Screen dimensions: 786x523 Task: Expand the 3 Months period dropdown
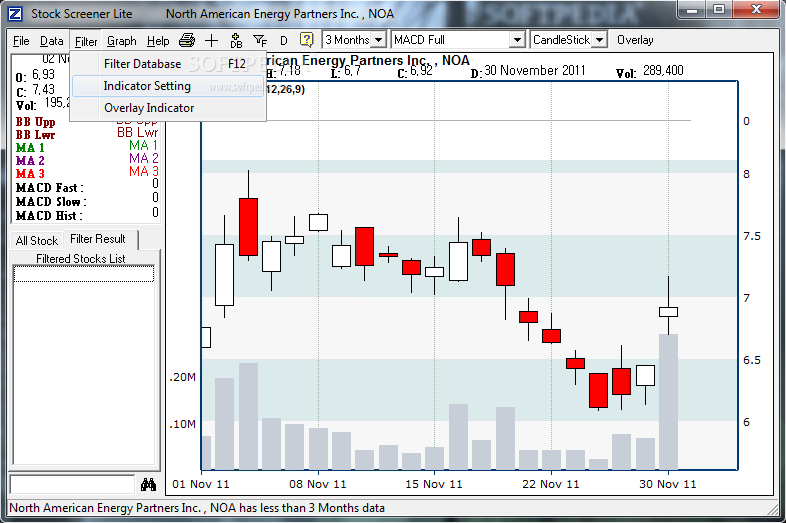[x=379, y=40]
